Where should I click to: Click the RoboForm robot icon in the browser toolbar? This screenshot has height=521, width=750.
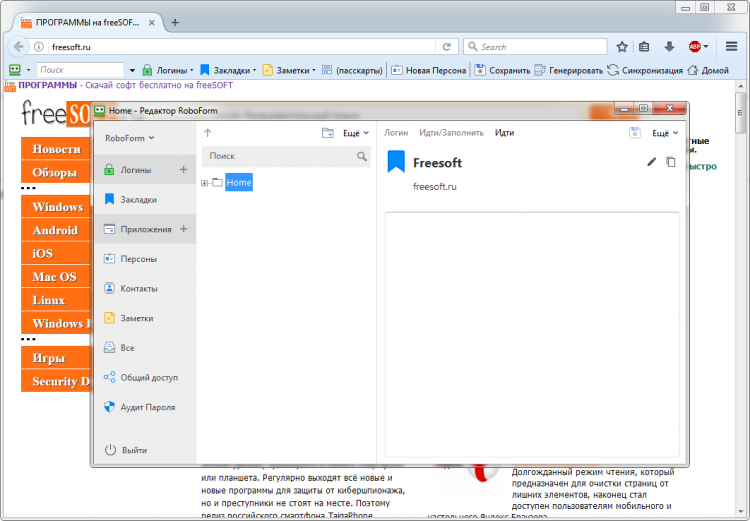15,70
